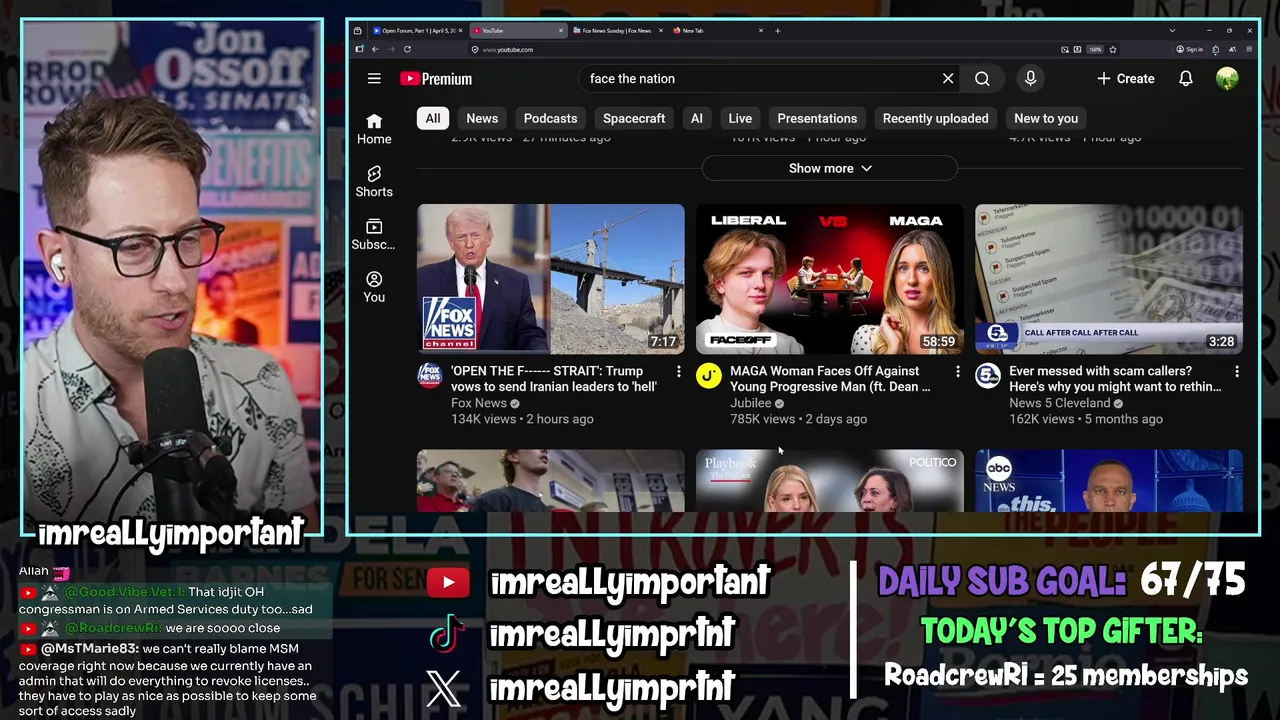Click the Jubilee channel avatar

tap(709, 376)
